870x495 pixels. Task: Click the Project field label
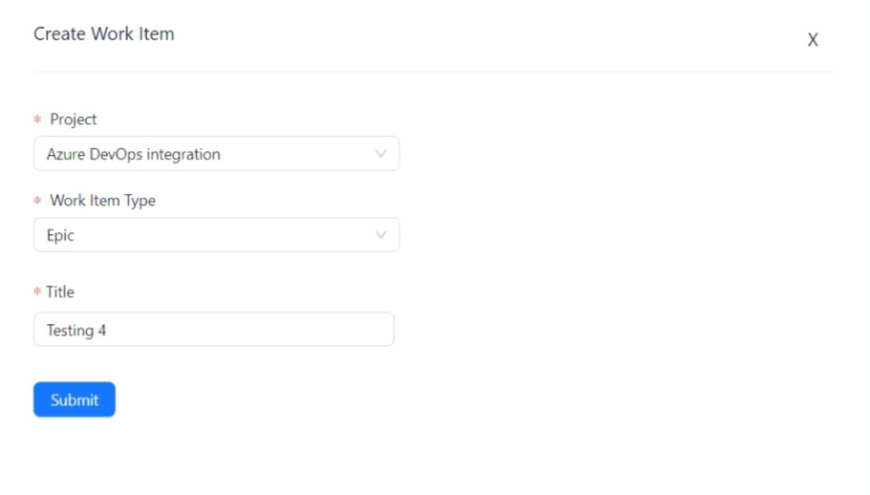(x=73, y=119)
